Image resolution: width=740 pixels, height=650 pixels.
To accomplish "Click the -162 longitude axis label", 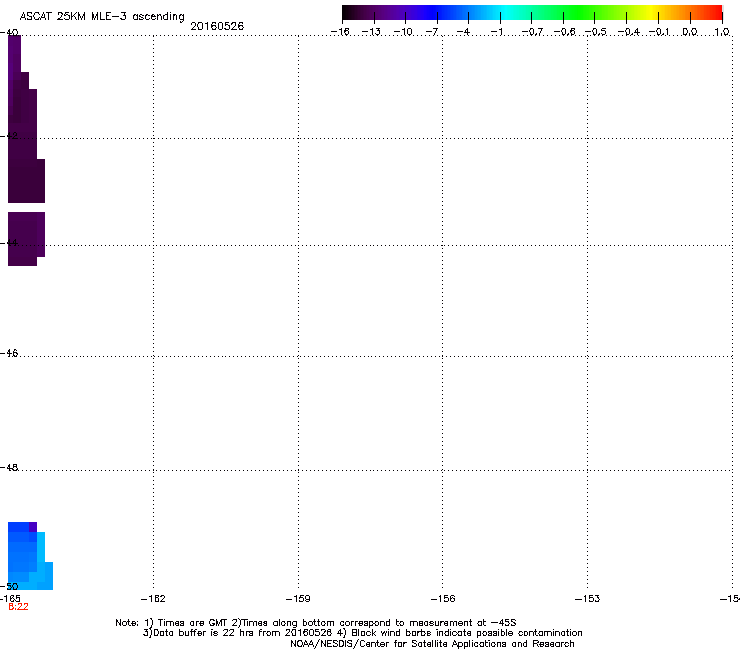I will pyautogui.click(x=153, y=599).
